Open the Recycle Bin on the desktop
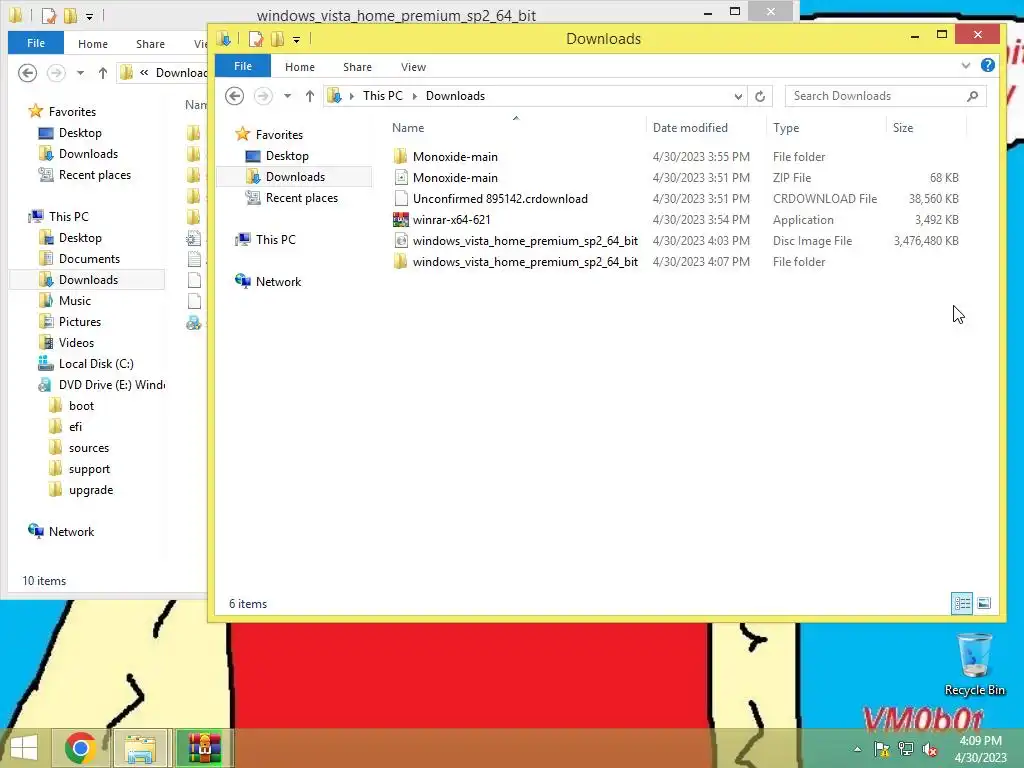Image resolution: width=1024 pixels, height=768 pixels. 974,664
